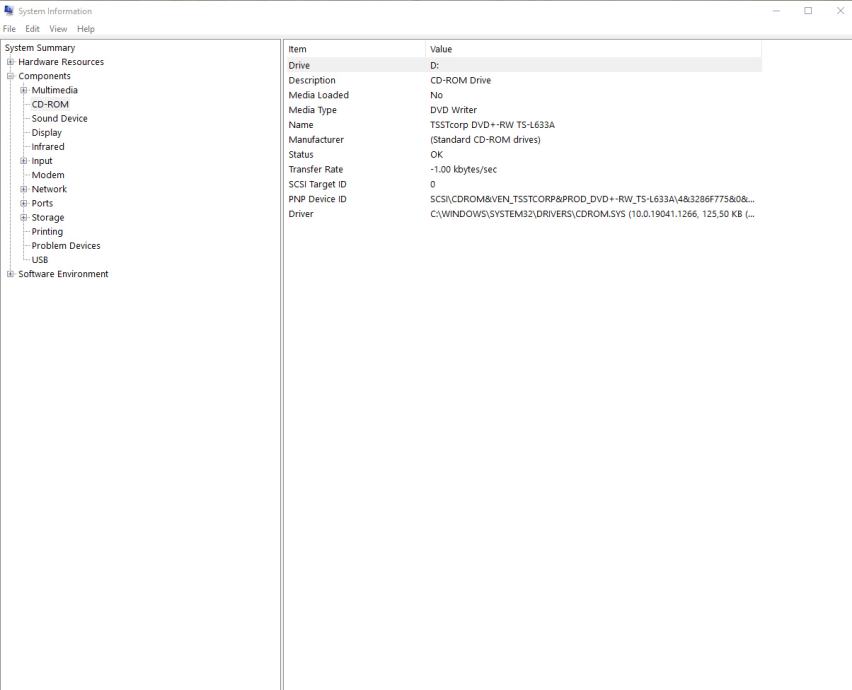This screenshot has height=690, width=852.
Task: Expand the Hardware Resources node
Action: tap(10, 62)
